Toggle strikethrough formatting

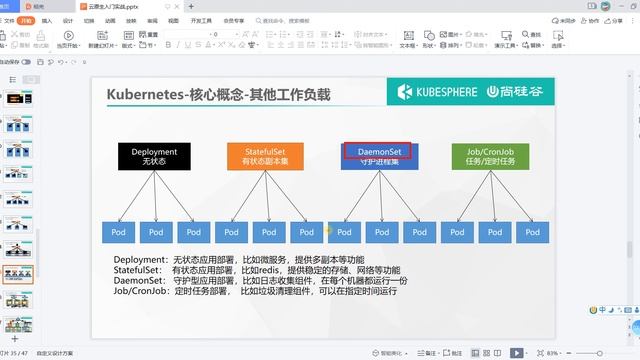(198, 45)
